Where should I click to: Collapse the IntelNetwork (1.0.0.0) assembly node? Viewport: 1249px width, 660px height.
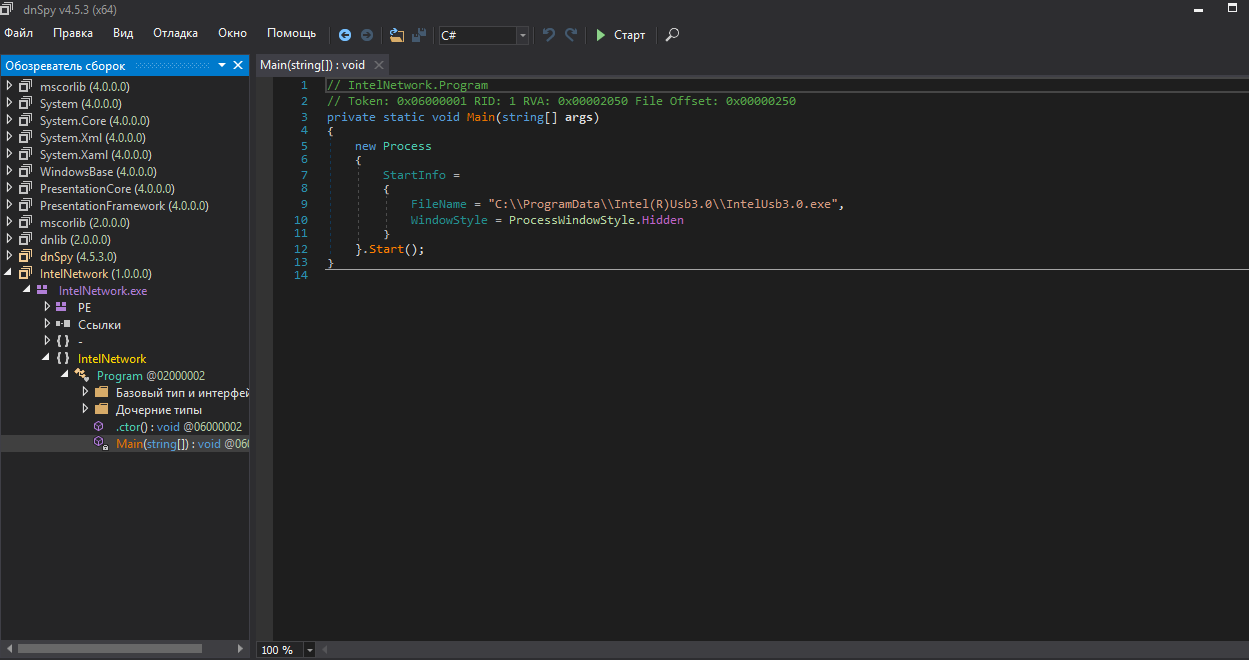10,273
